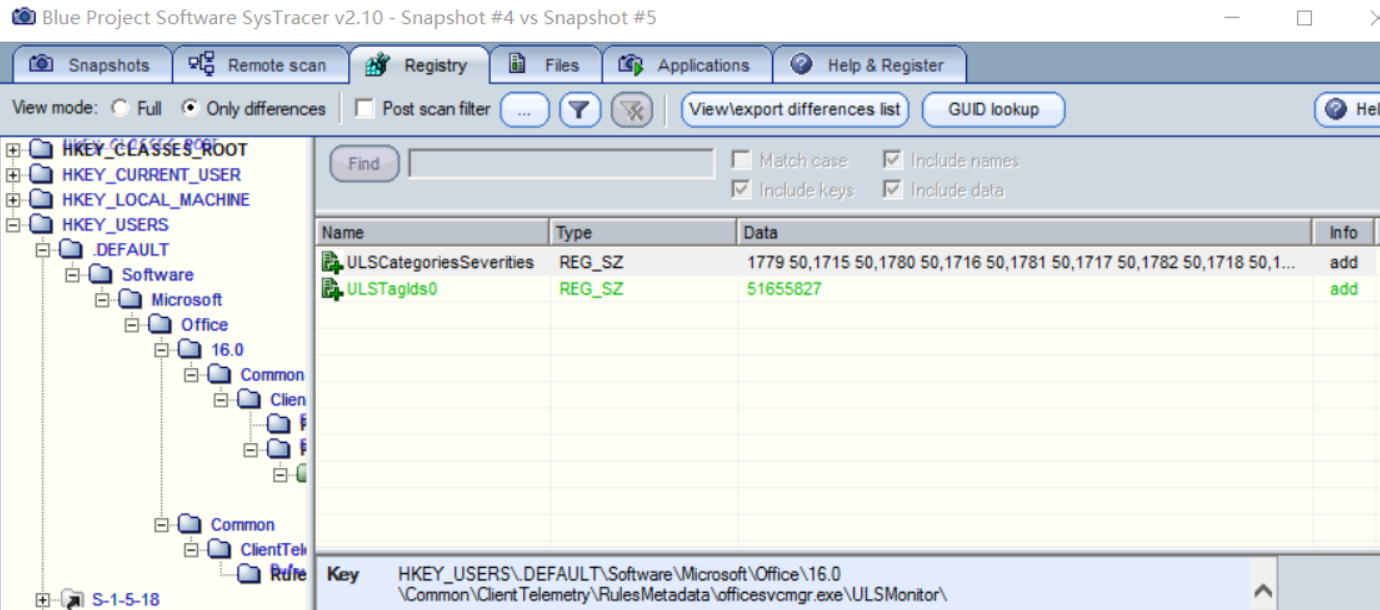Click the Software folder icon

tap(100, 274)
